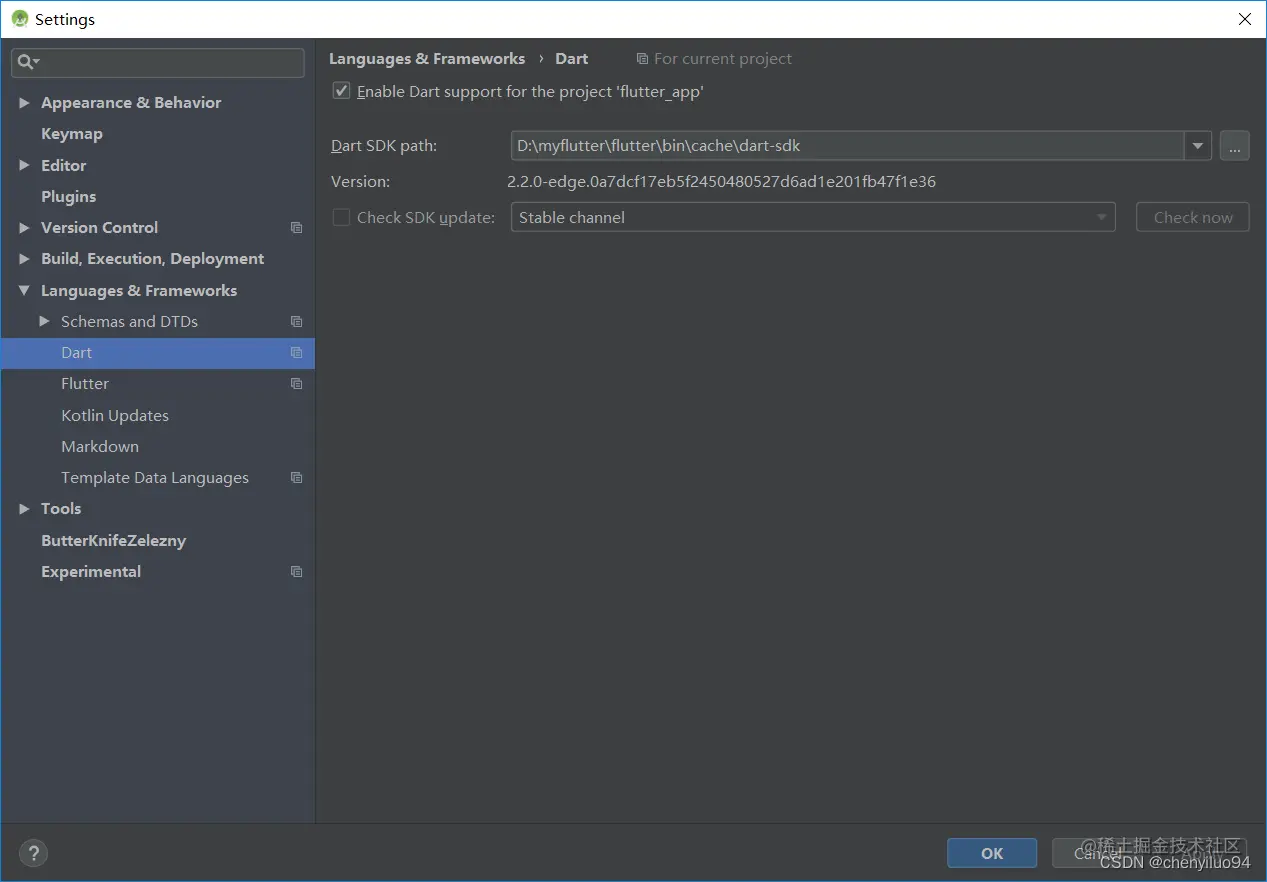Click the Dart breadcrumb label
Screen dimensions: 1267x882
point(572,59)
